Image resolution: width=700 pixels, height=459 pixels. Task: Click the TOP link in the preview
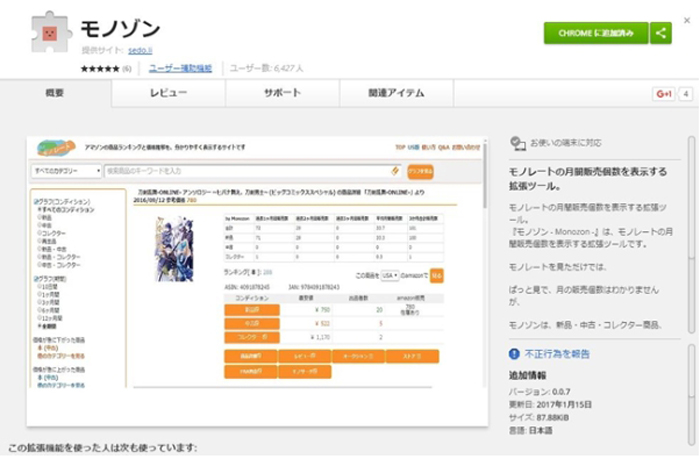pyautogui.click(x=400, y=147)
